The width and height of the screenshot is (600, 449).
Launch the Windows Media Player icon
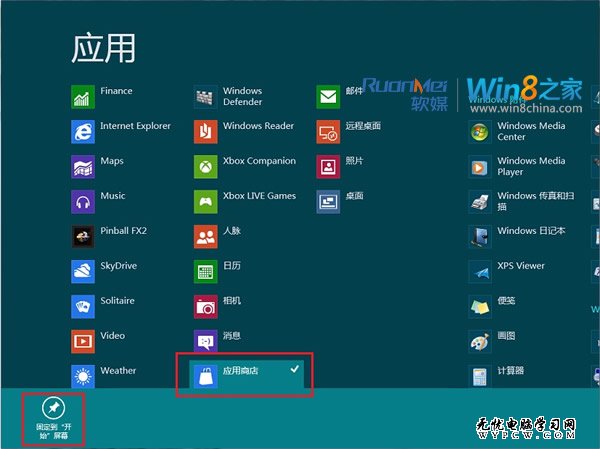[x=480, y=167]
